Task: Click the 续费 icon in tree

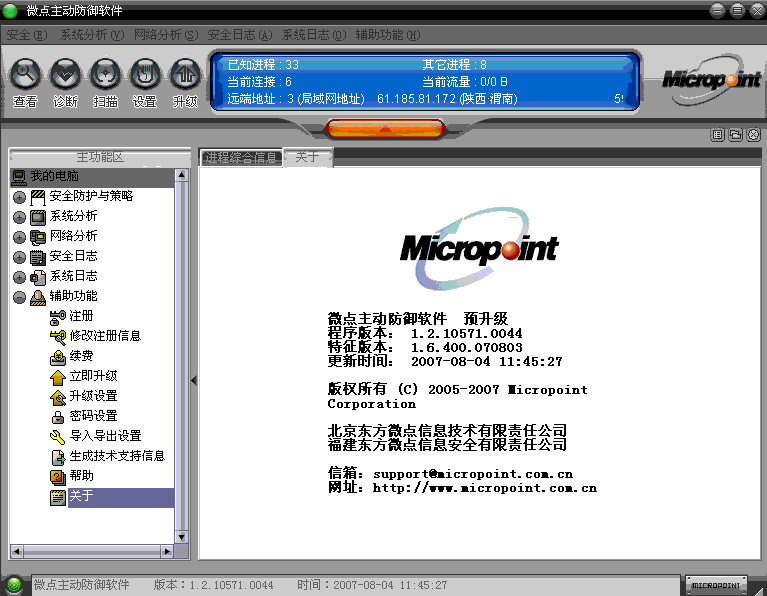Action: coord(58,357)
